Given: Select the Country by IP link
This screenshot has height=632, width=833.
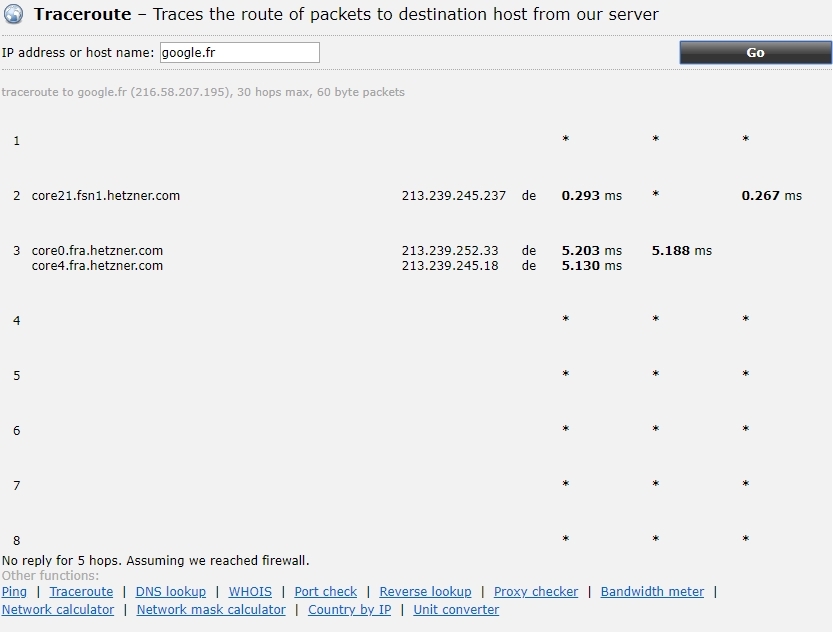Looking at the screenshot, I should [349, 610].
